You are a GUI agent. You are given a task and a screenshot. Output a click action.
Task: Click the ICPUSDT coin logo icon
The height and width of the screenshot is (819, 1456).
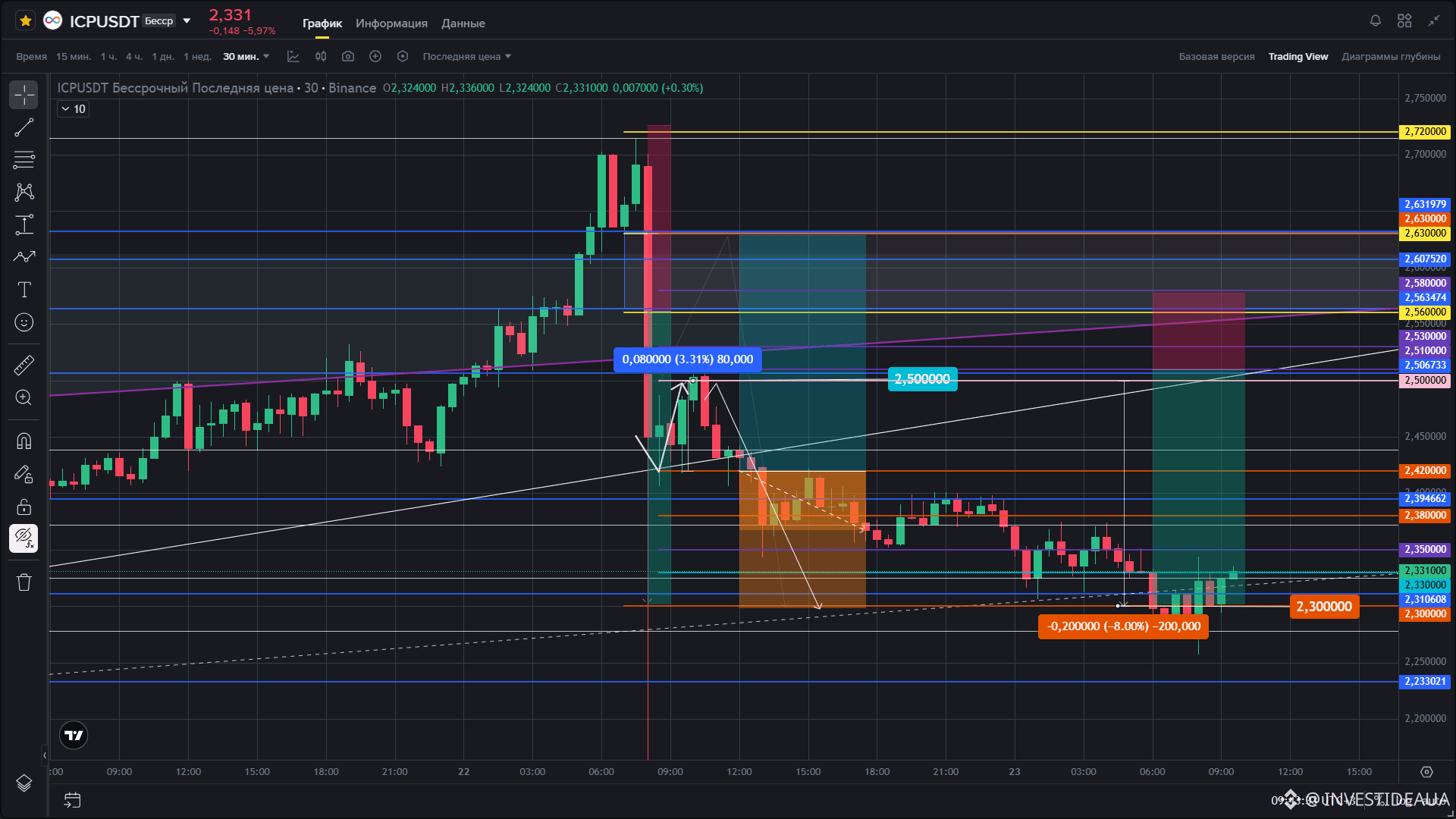(52, 20)
